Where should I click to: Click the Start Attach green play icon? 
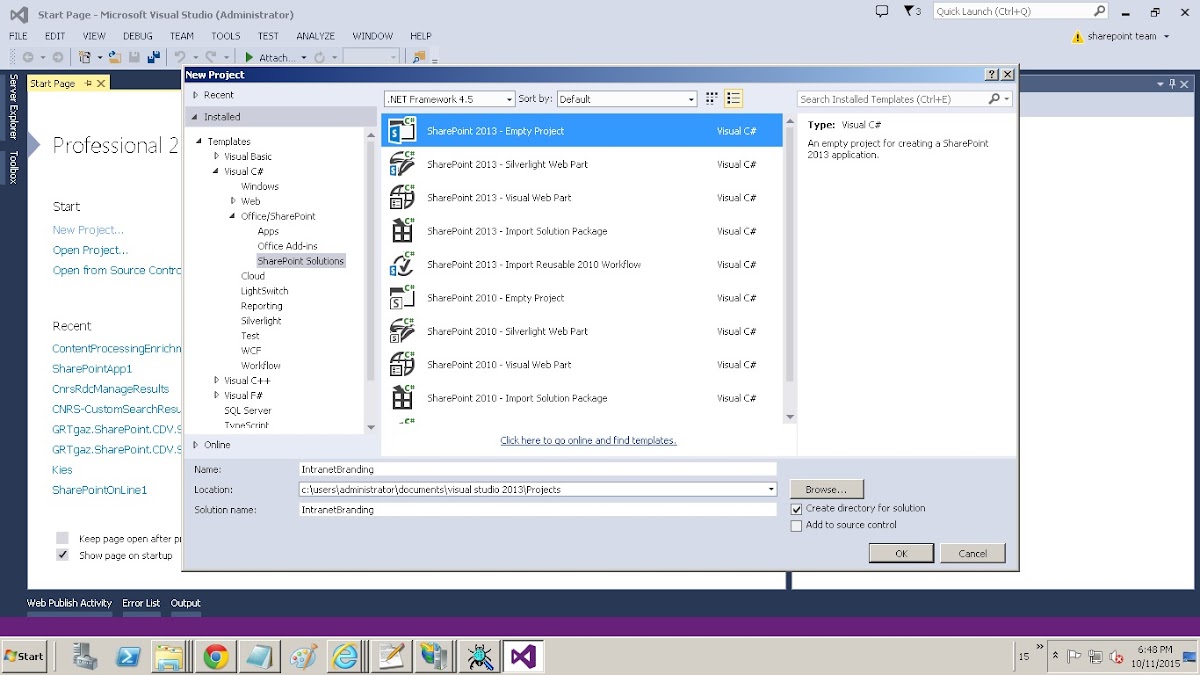[250, 57]
